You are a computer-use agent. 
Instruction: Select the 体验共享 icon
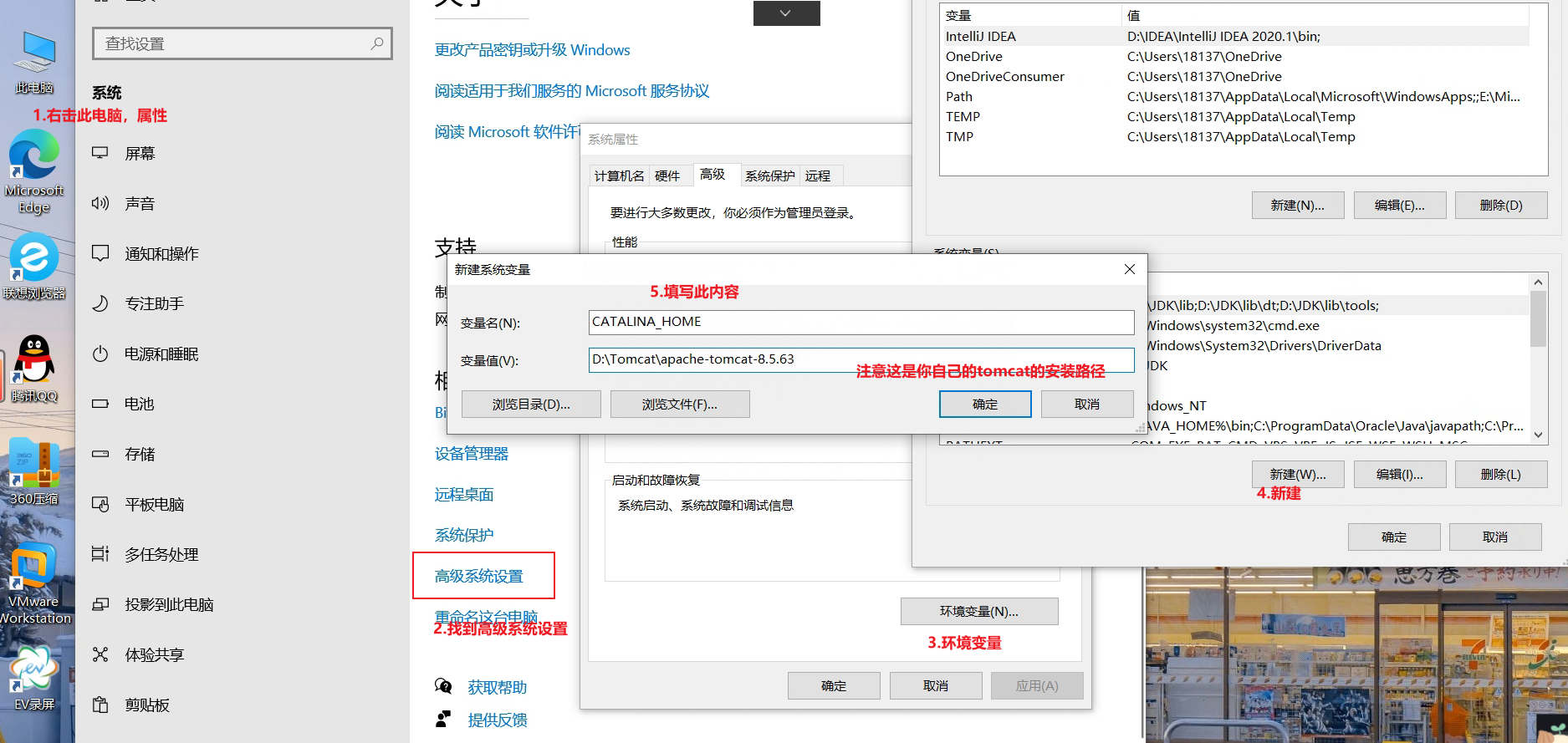(100, 654)
